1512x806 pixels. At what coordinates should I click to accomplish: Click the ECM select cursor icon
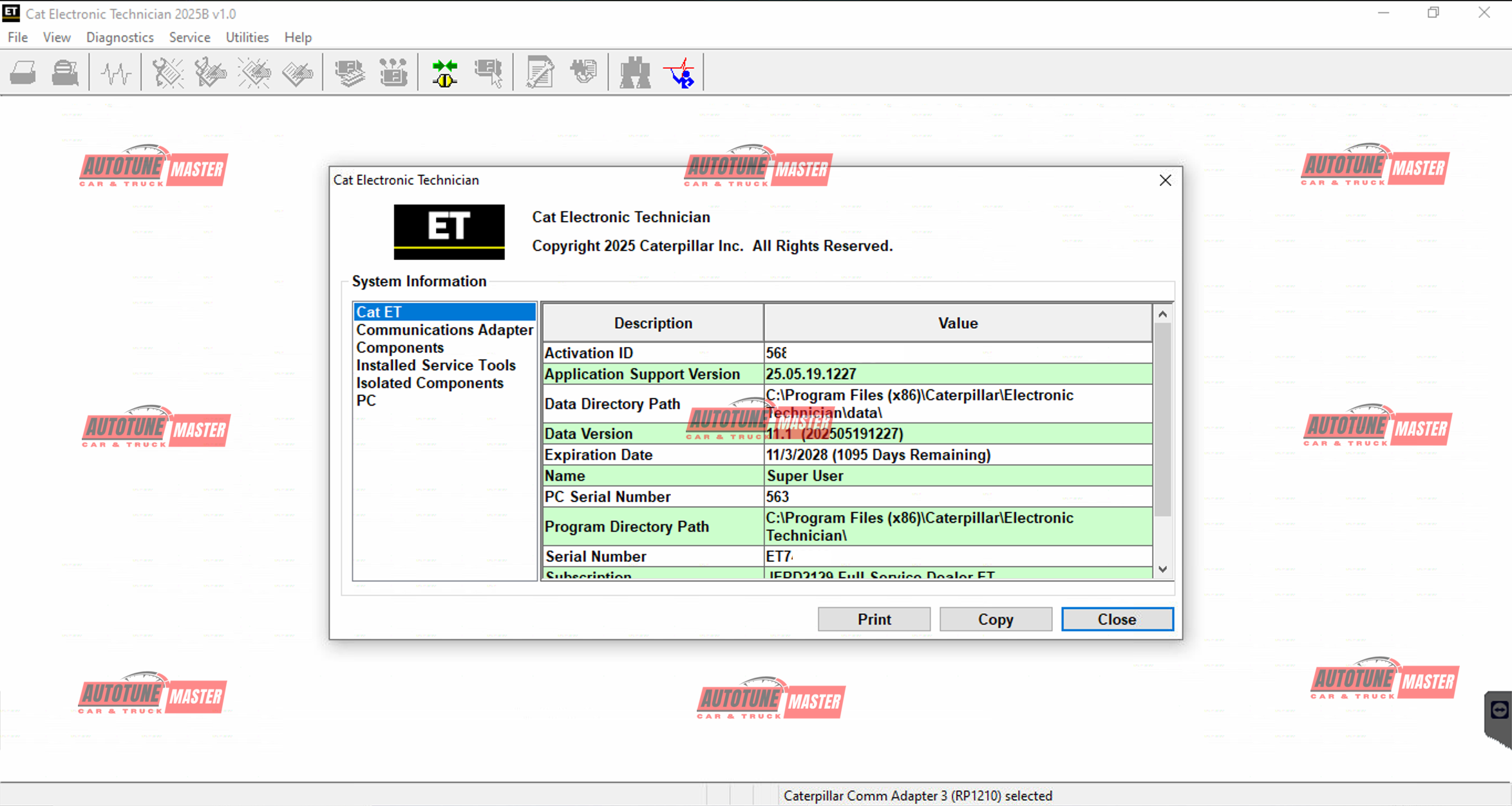coord(489,73)
